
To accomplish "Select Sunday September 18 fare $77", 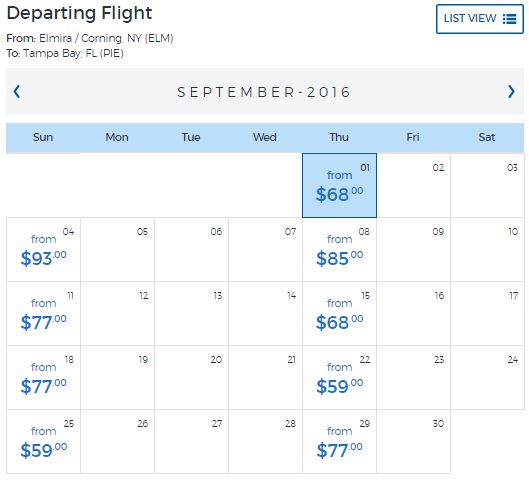I will pyautogui.click(x=44, y=378).
